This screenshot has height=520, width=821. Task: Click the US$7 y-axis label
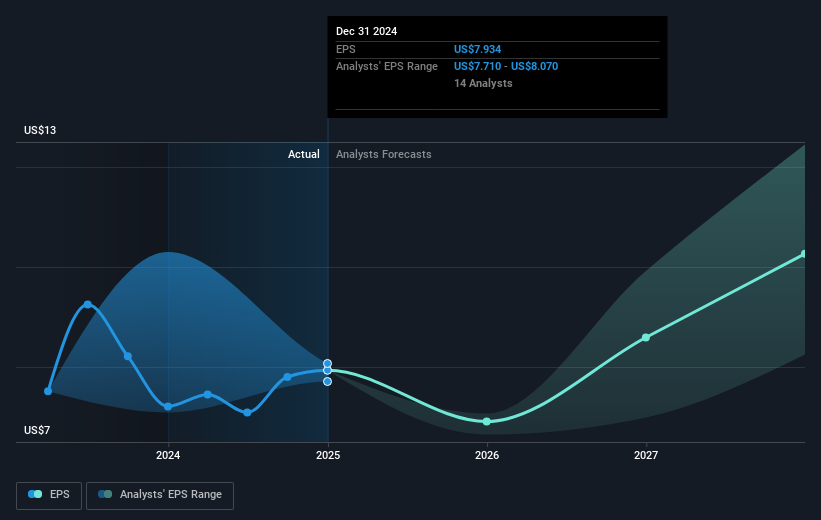37,430
